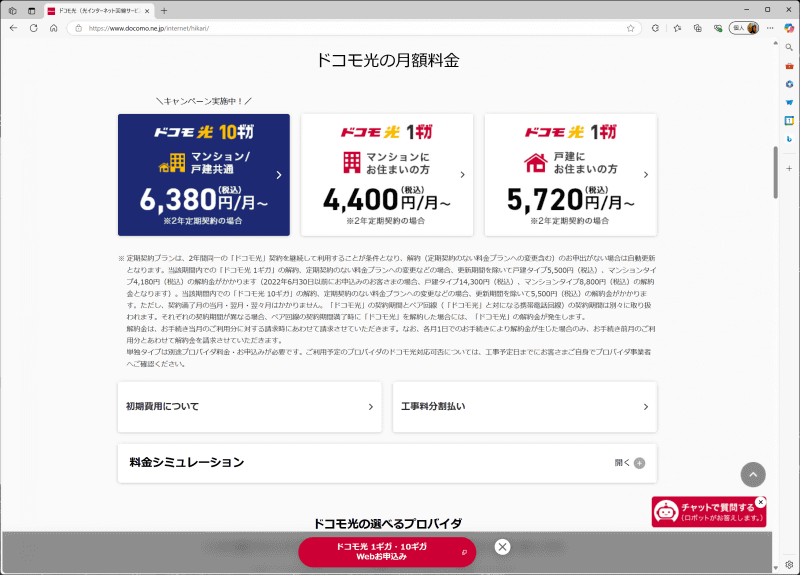Click the ドコモ光の月額料金 heading
Screen dimensions: 800x575
coord(388,60)
